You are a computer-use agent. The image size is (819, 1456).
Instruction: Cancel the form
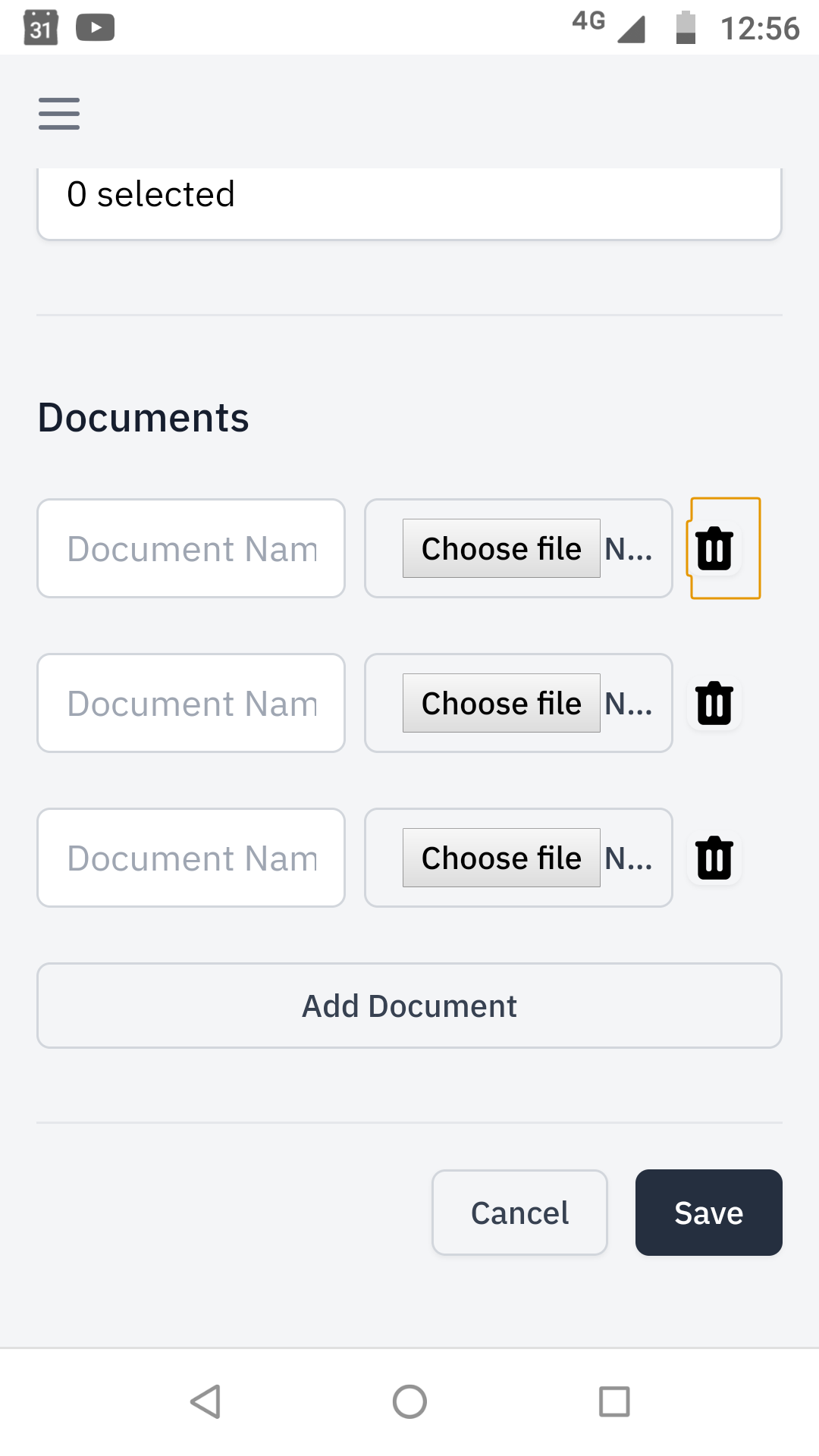tap(519, 1213)
